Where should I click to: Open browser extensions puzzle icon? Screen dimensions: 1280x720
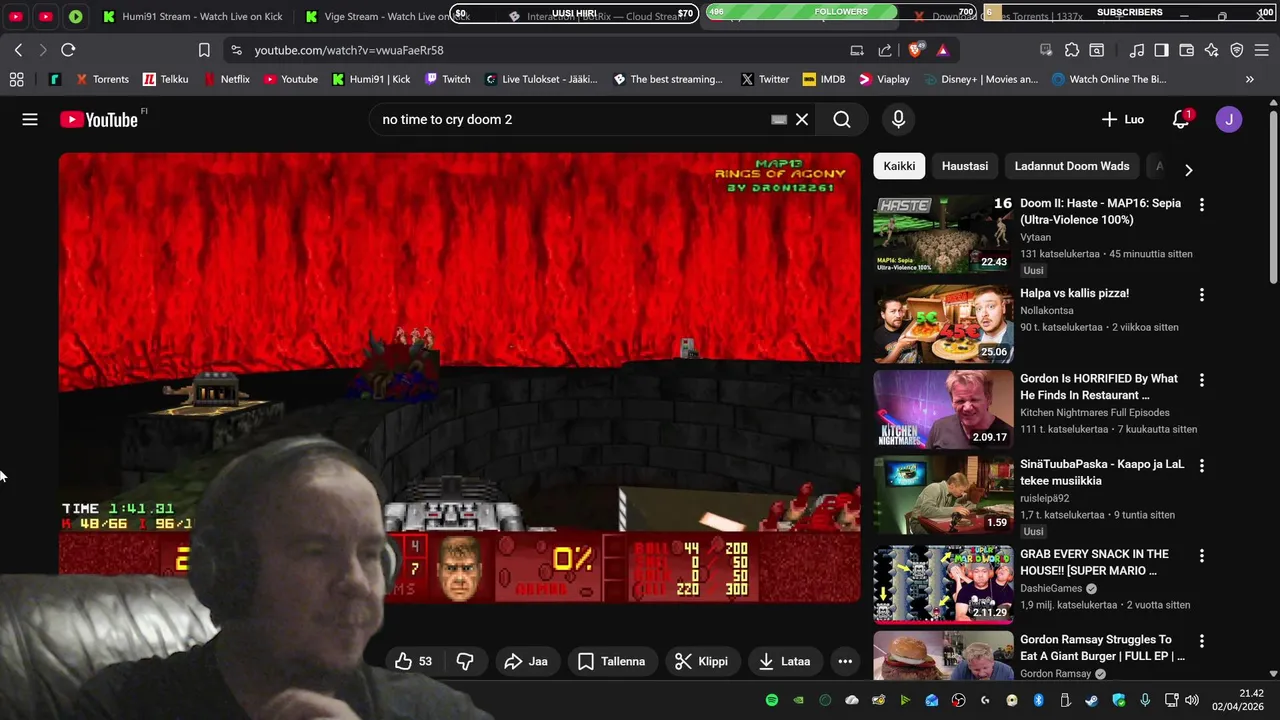coord(1072,50)
